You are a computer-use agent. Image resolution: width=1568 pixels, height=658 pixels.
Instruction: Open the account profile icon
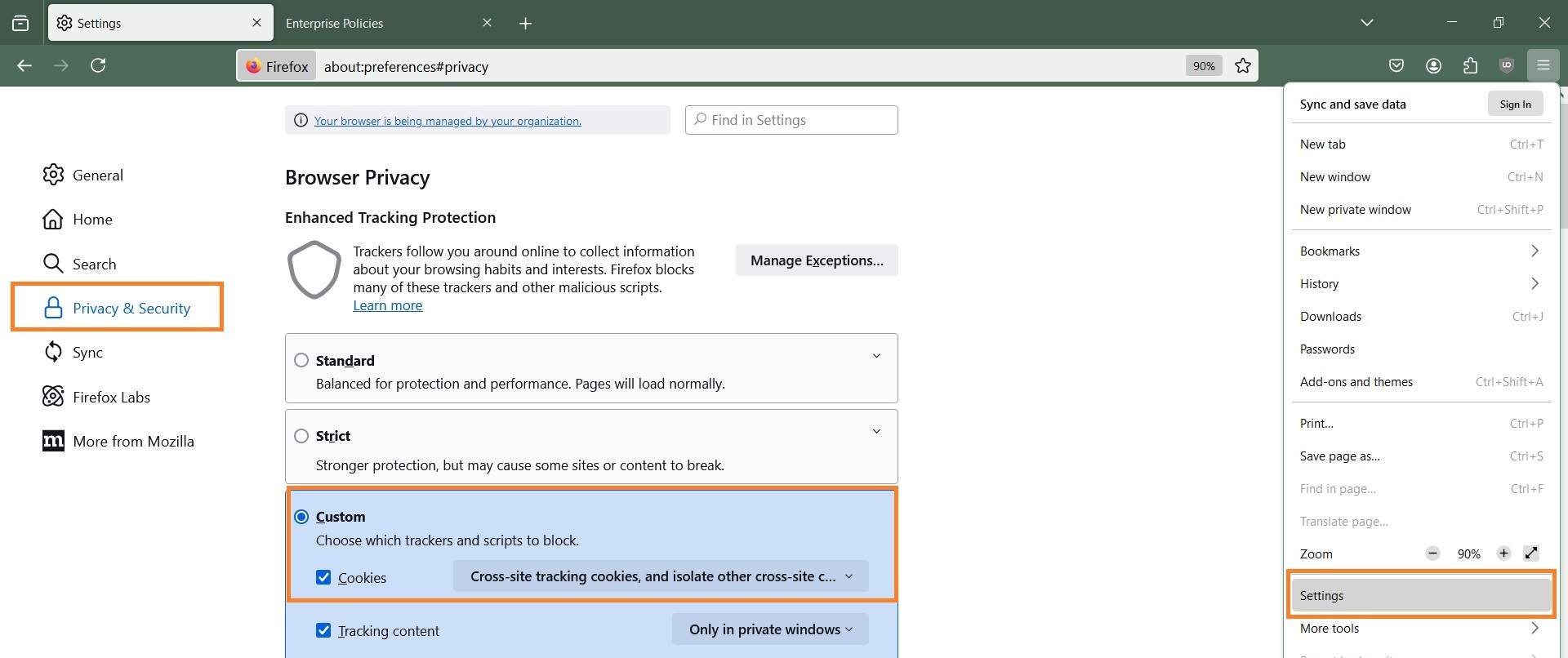[x=1433, y=65]
